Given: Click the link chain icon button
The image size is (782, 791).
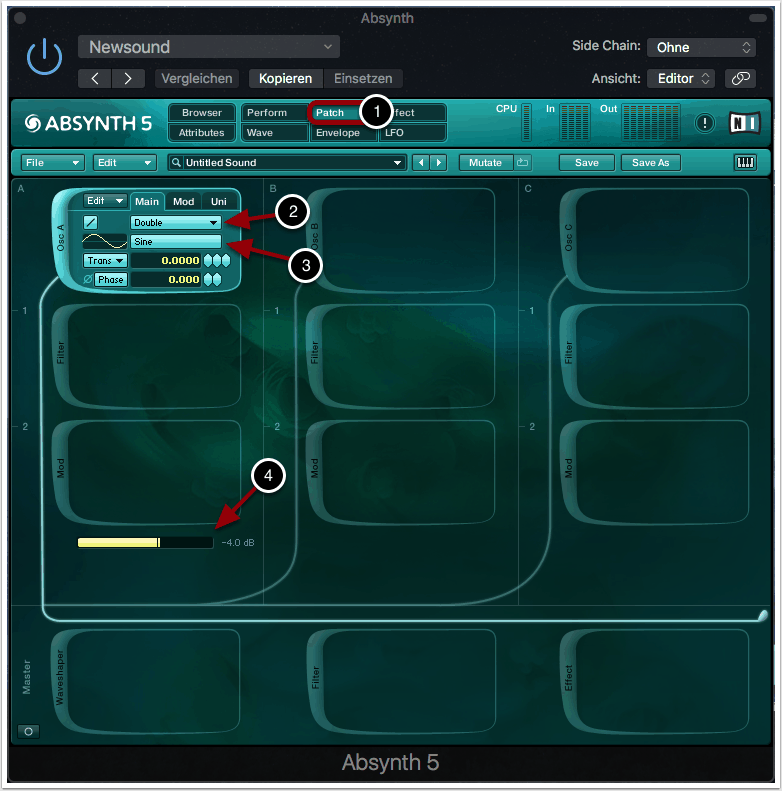Looking at the screenshot, I should tap(740, 79).
